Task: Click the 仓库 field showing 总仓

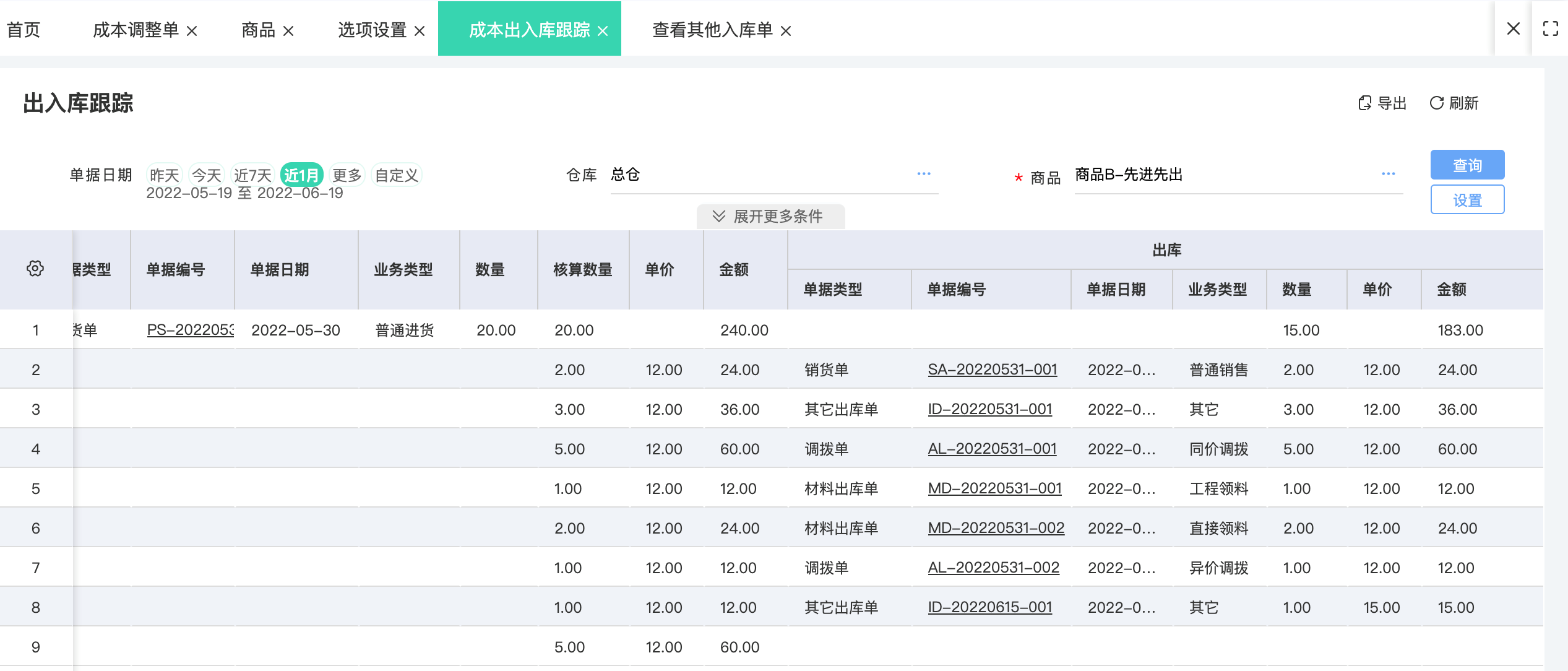Action: tap(774, 175)
